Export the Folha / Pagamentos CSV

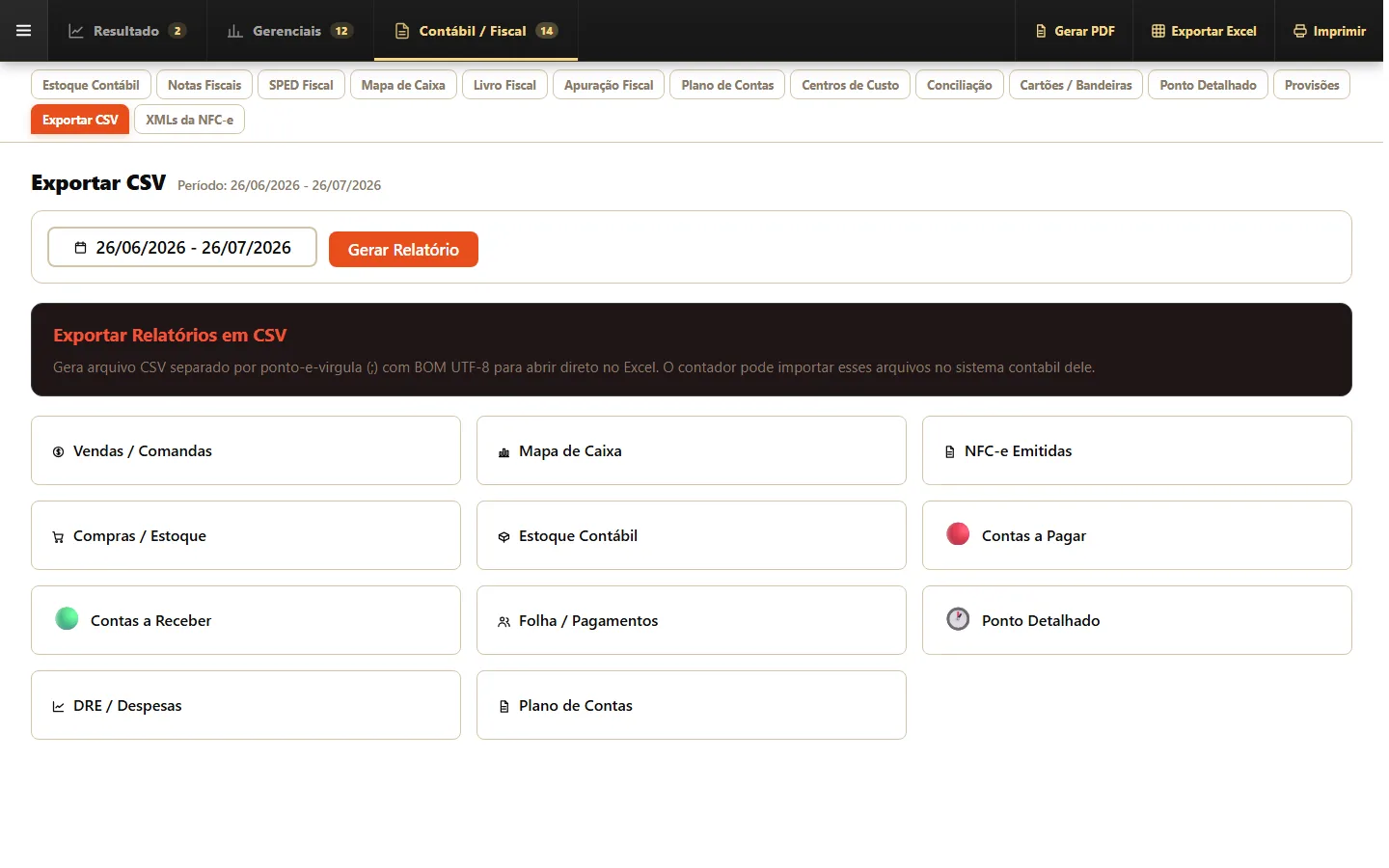pos(692,620)
